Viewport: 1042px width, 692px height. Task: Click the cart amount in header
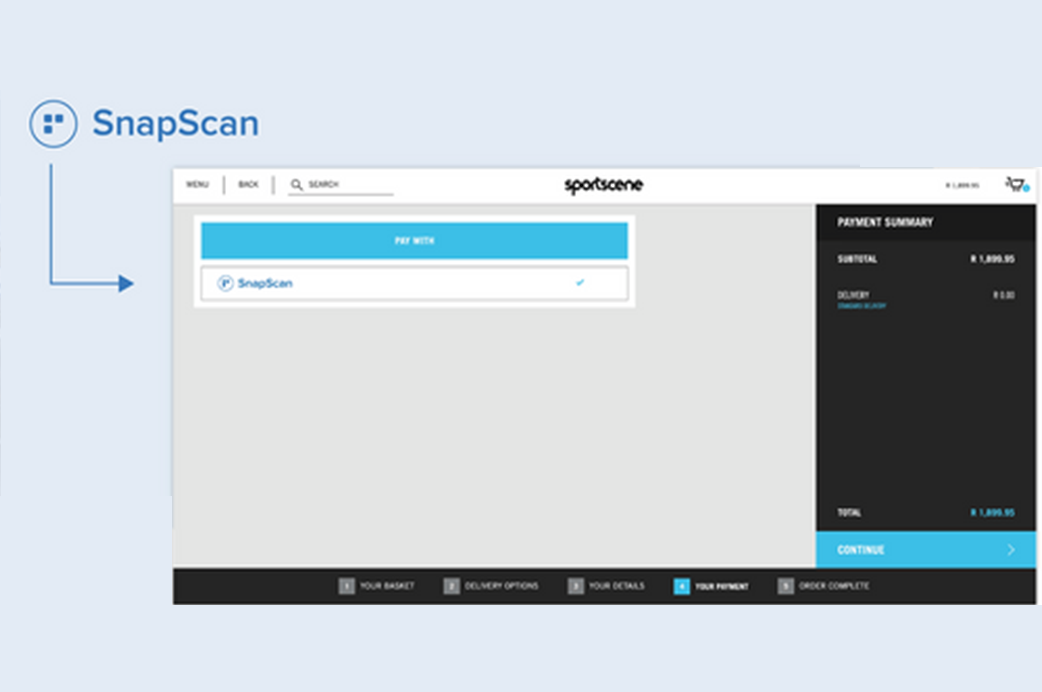(962, 185)
